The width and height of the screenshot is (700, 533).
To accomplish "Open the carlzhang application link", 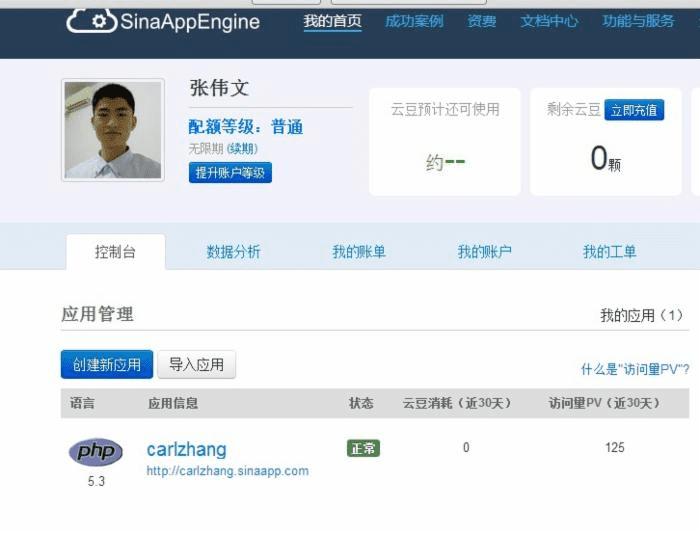I will tap(187, 449).
